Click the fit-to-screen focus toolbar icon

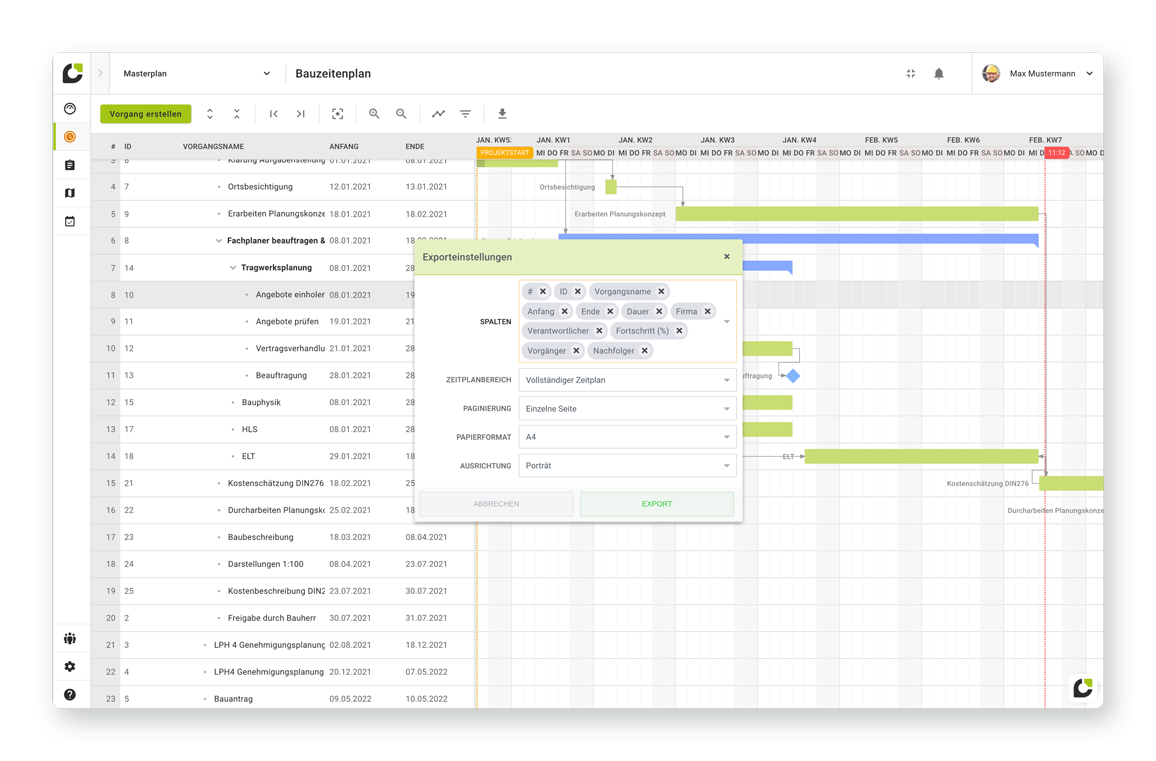[338, 114]
